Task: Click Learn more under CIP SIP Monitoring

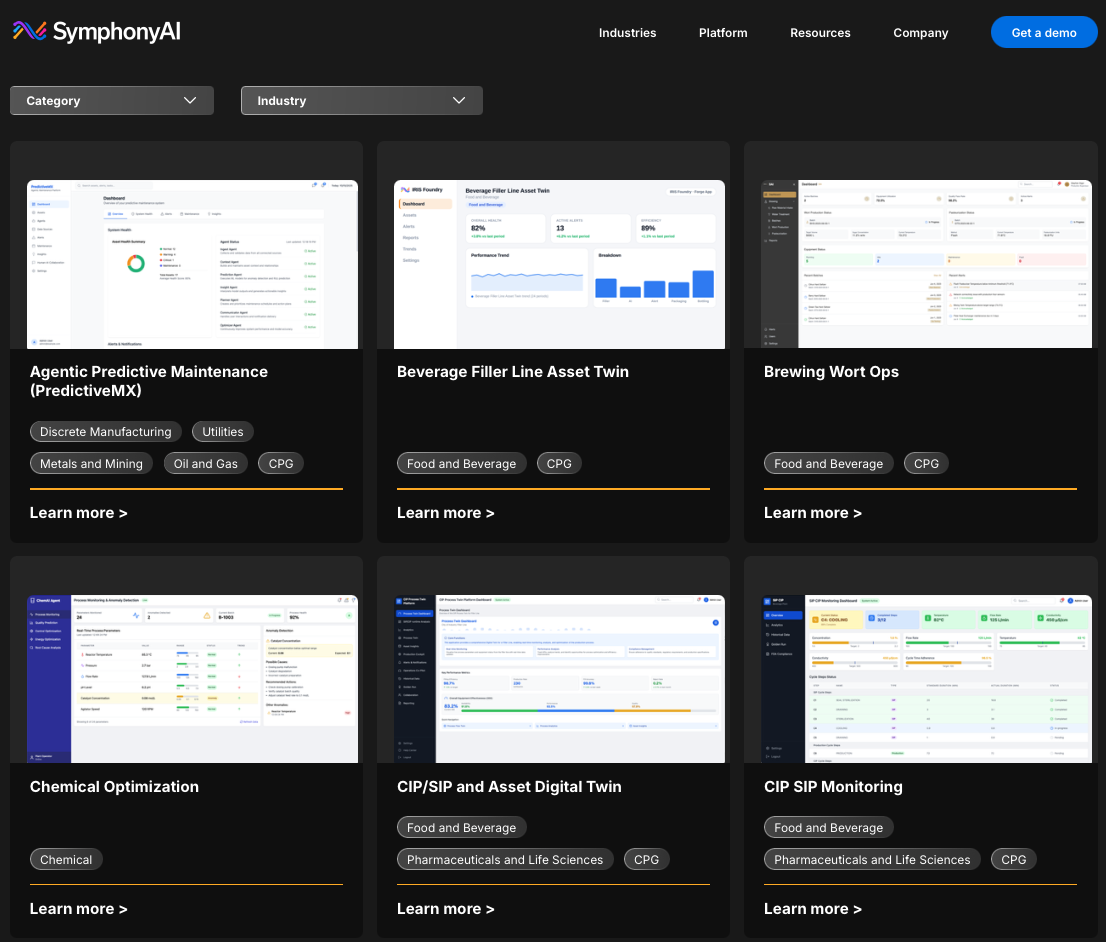Action: click(x=813, y=909)
